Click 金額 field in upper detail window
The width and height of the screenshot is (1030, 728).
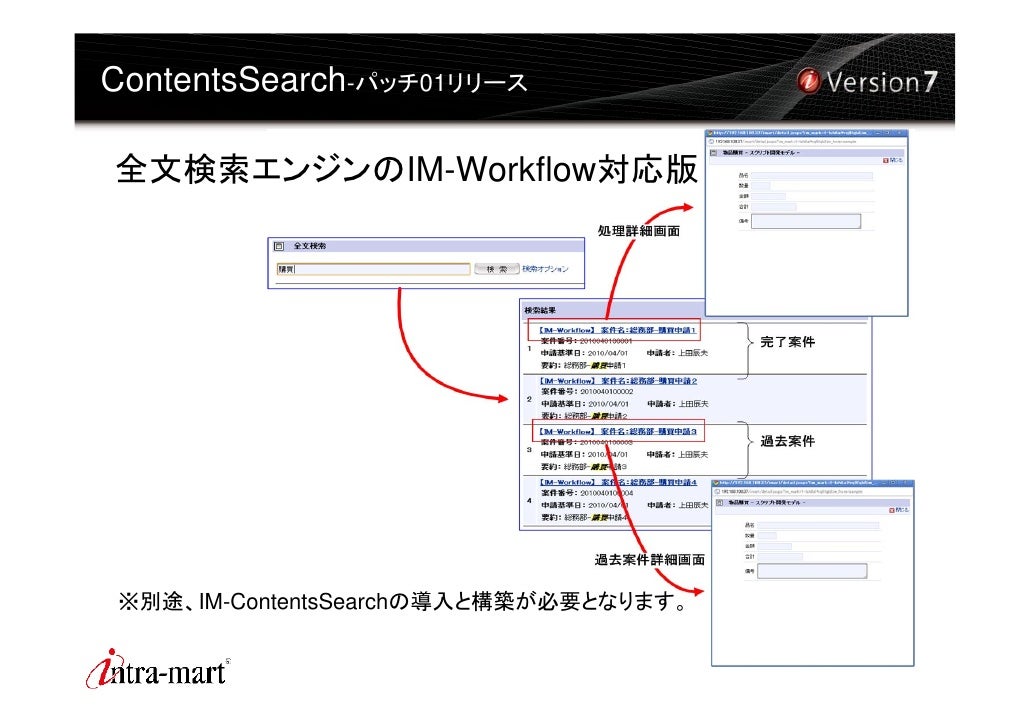(768, 196)
